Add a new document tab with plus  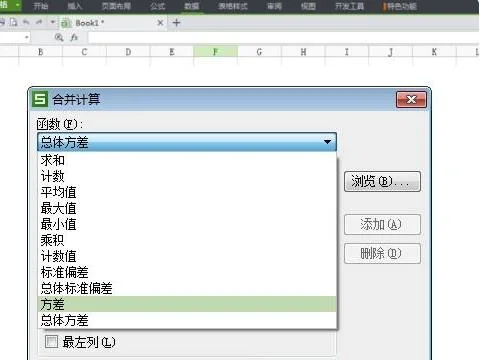[176, 23]
